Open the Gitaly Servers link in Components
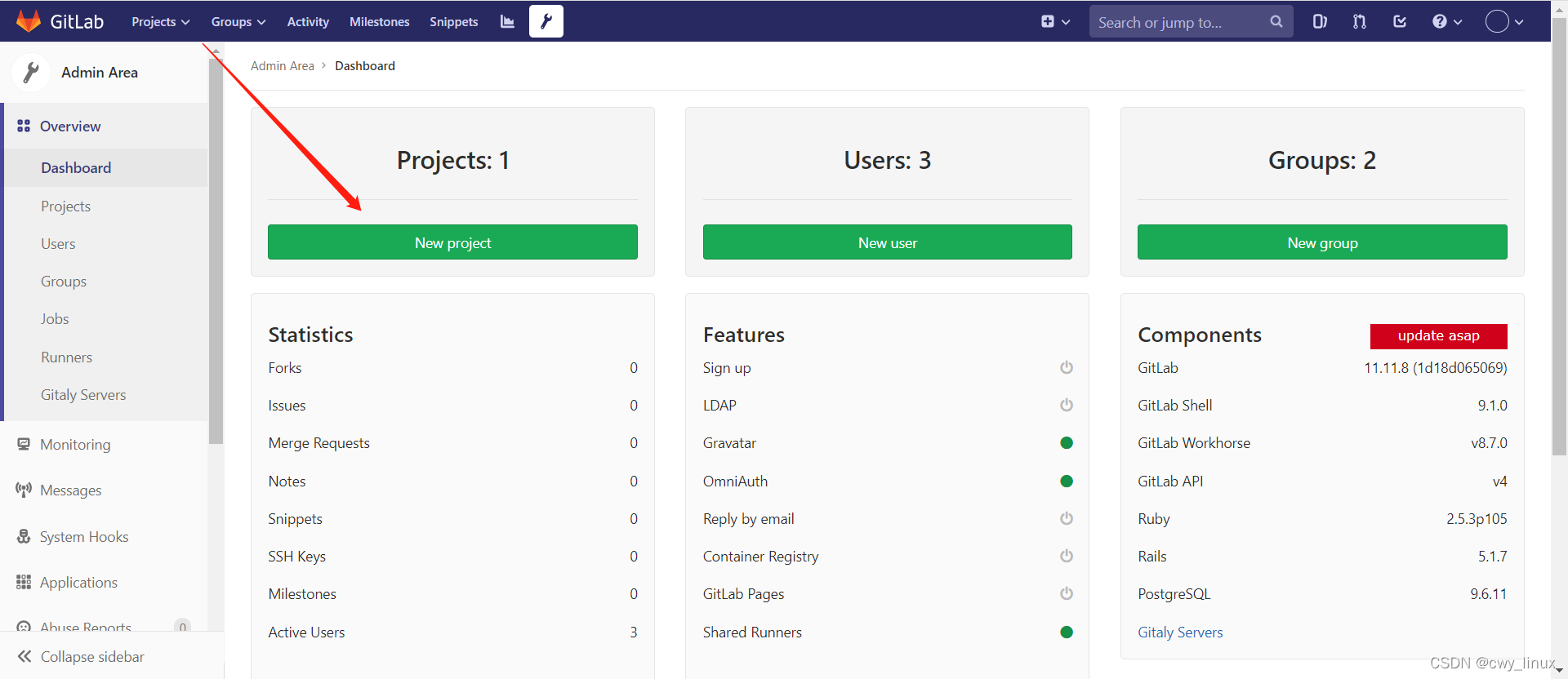Image resolution: width=1568 pixels, height=679 pixels. (x=1180, y=632)
